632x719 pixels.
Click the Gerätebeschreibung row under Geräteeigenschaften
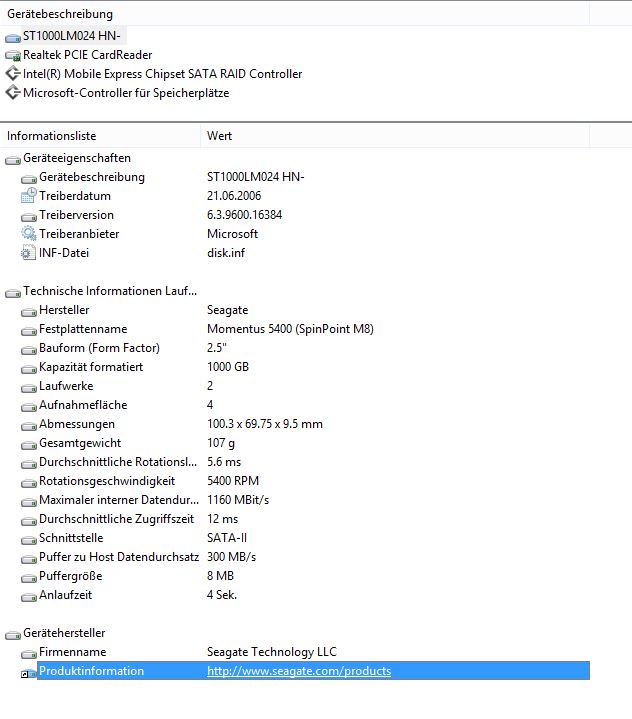point(92,177)
